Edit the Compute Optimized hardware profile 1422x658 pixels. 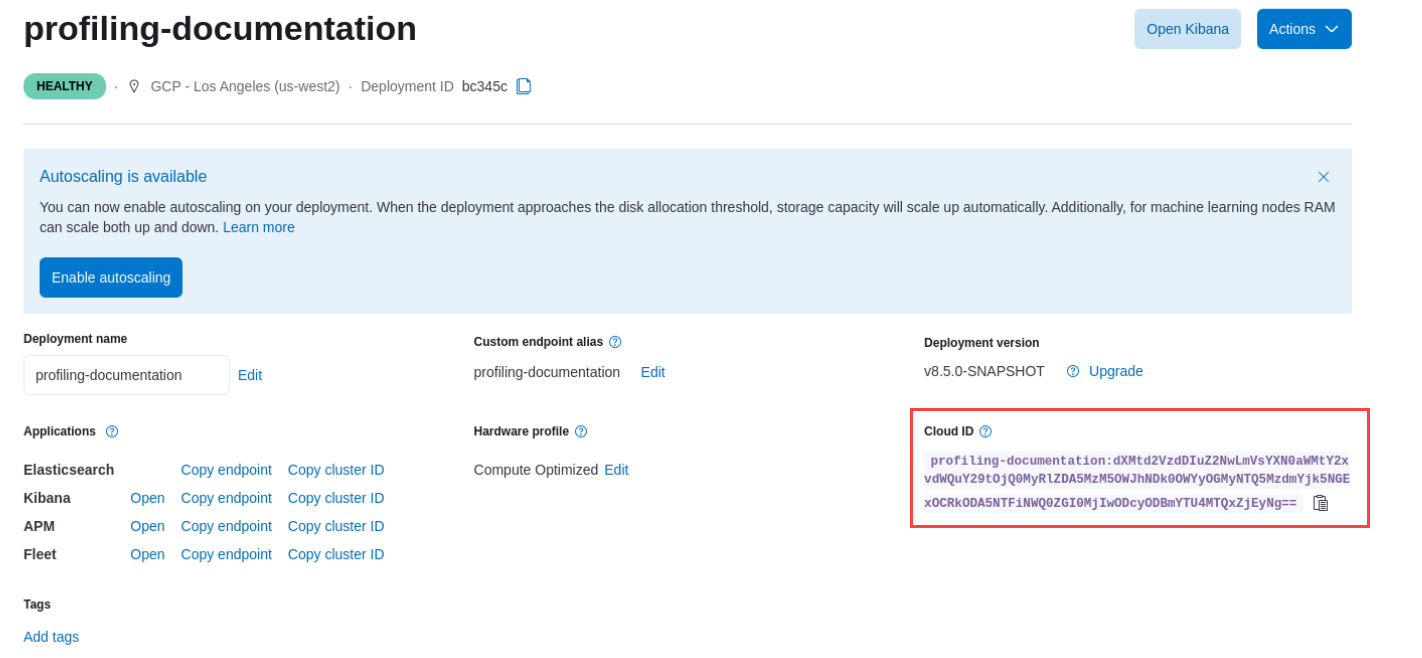(x=616, y=469)
